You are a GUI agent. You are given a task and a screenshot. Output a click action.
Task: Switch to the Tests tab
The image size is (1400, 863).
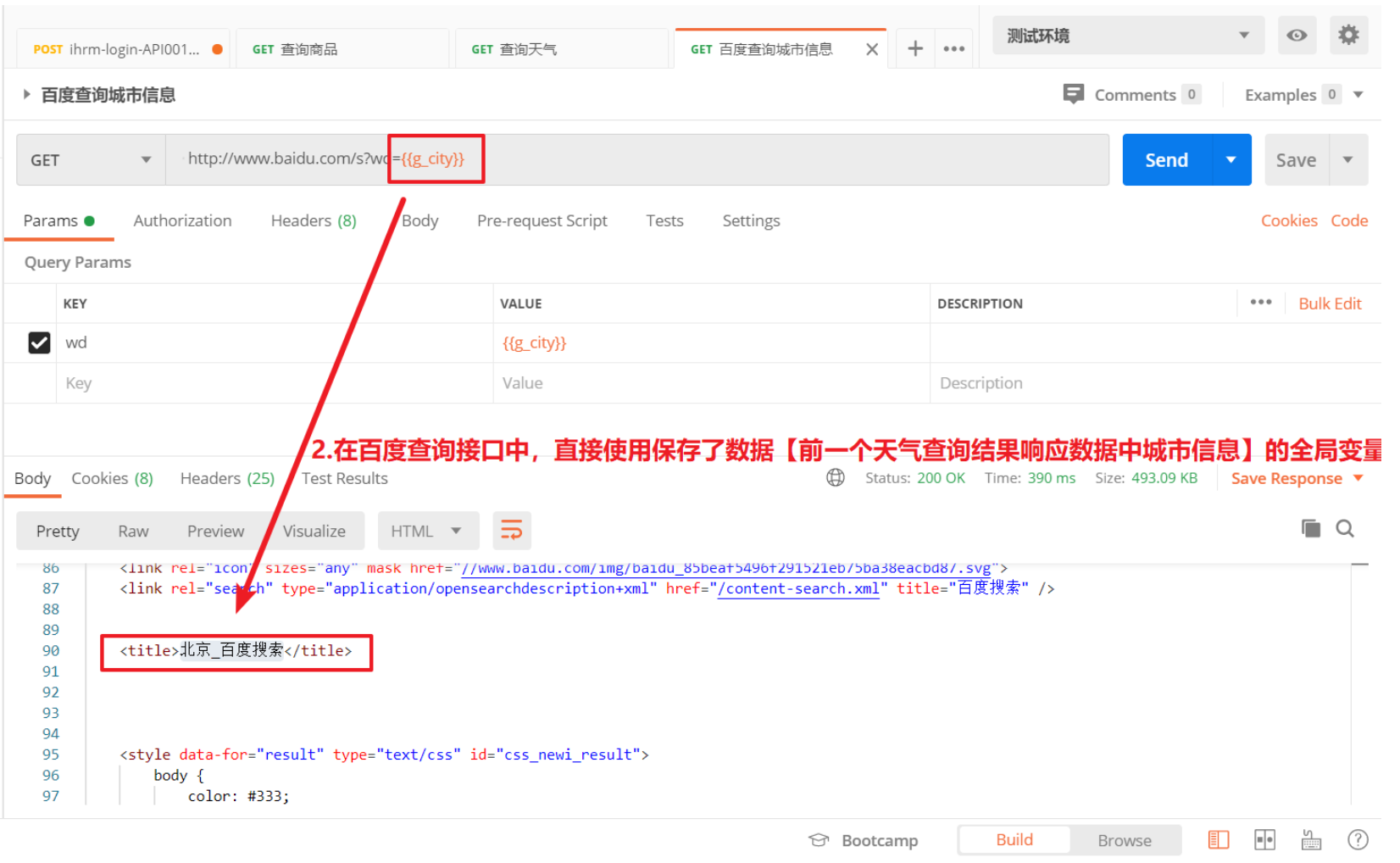pos(664,220)
